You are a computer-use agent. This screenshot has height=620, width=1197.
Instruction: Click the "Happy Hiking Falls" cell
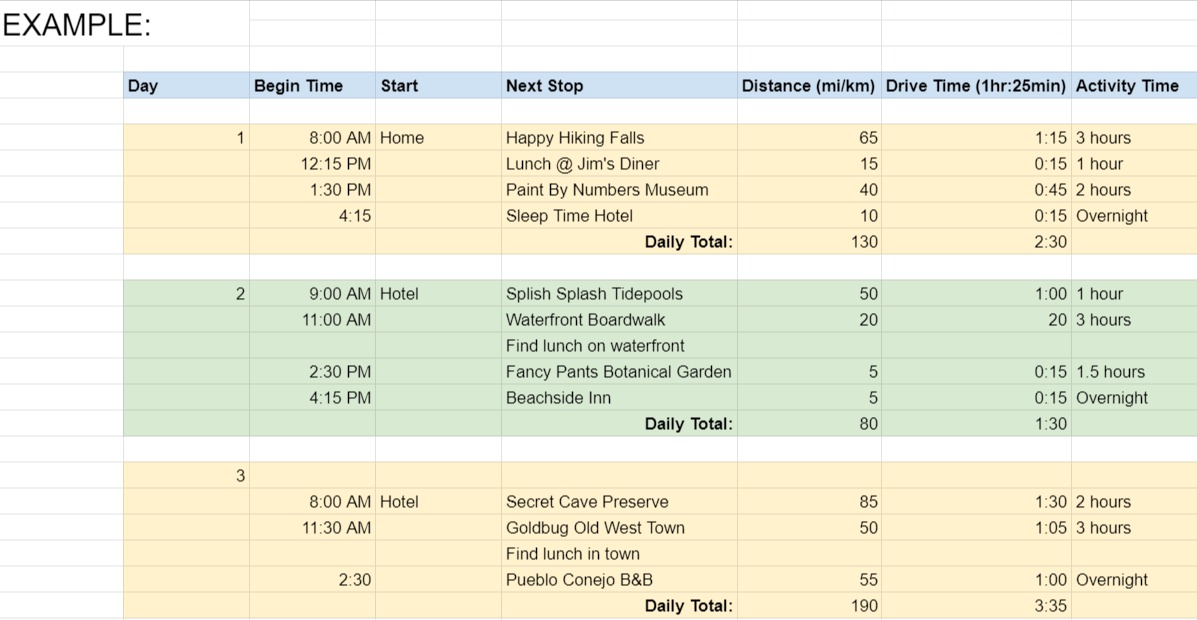pyautogui.click(x=618, y=138)
